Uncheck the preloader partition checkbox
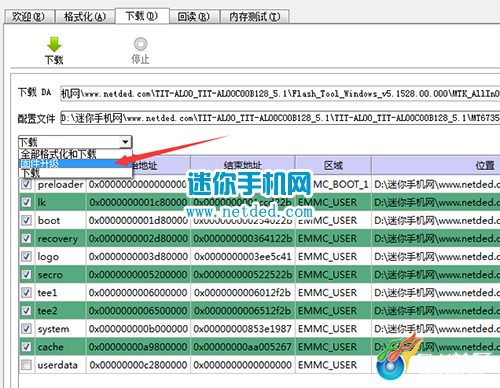The height and width of the screenshot is (388, 500). point(26,184)
